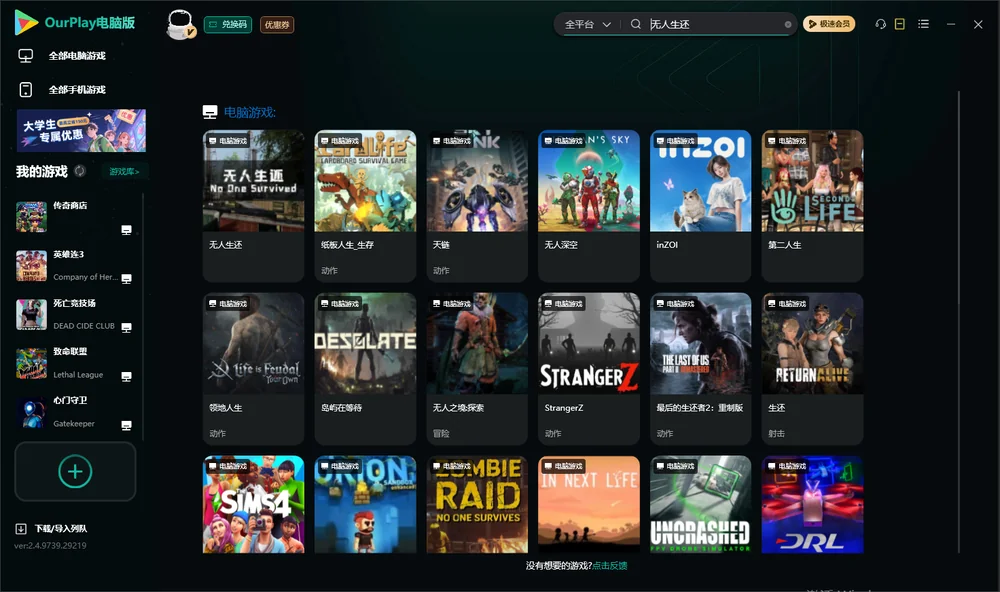Screen dimensions: 1000x592
Task: Open the user avatar profile
Action: (180, 24)
